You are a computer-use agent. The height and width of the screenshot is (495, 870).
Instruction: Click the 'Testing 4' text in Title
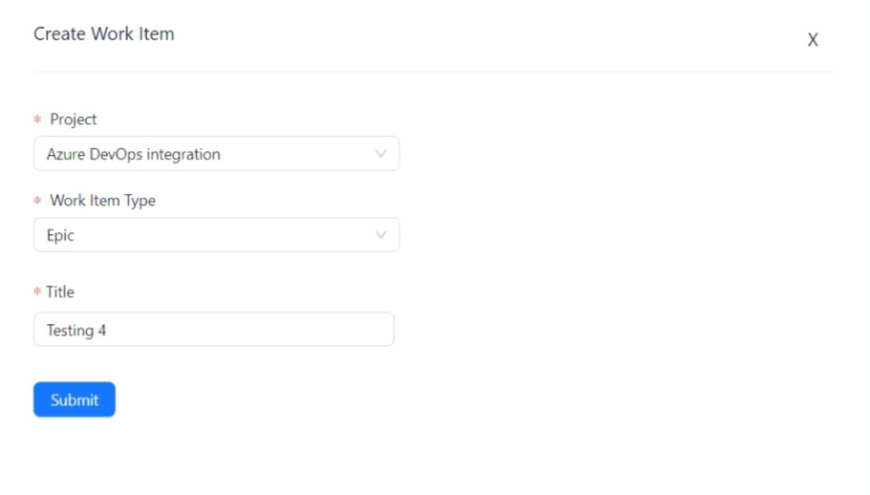76,330
